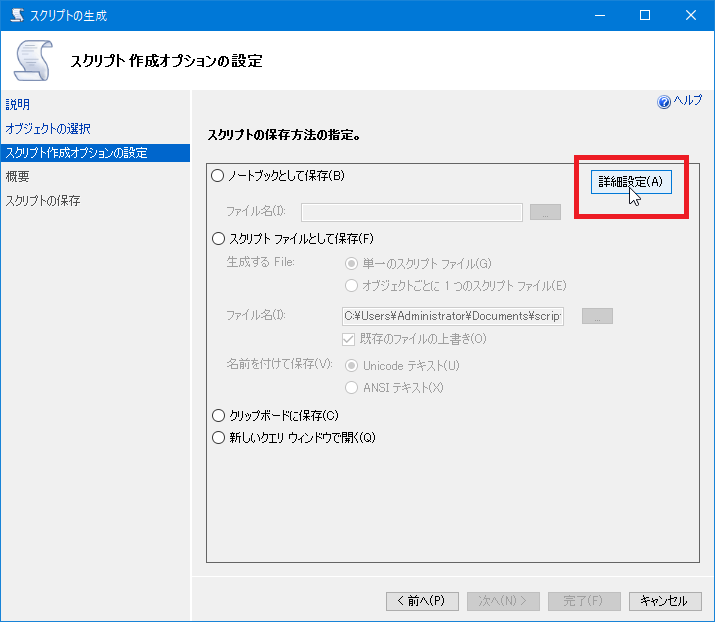Open 詳細設定 advanced options
Screen dimensions: 715x622
coord(630,182)
